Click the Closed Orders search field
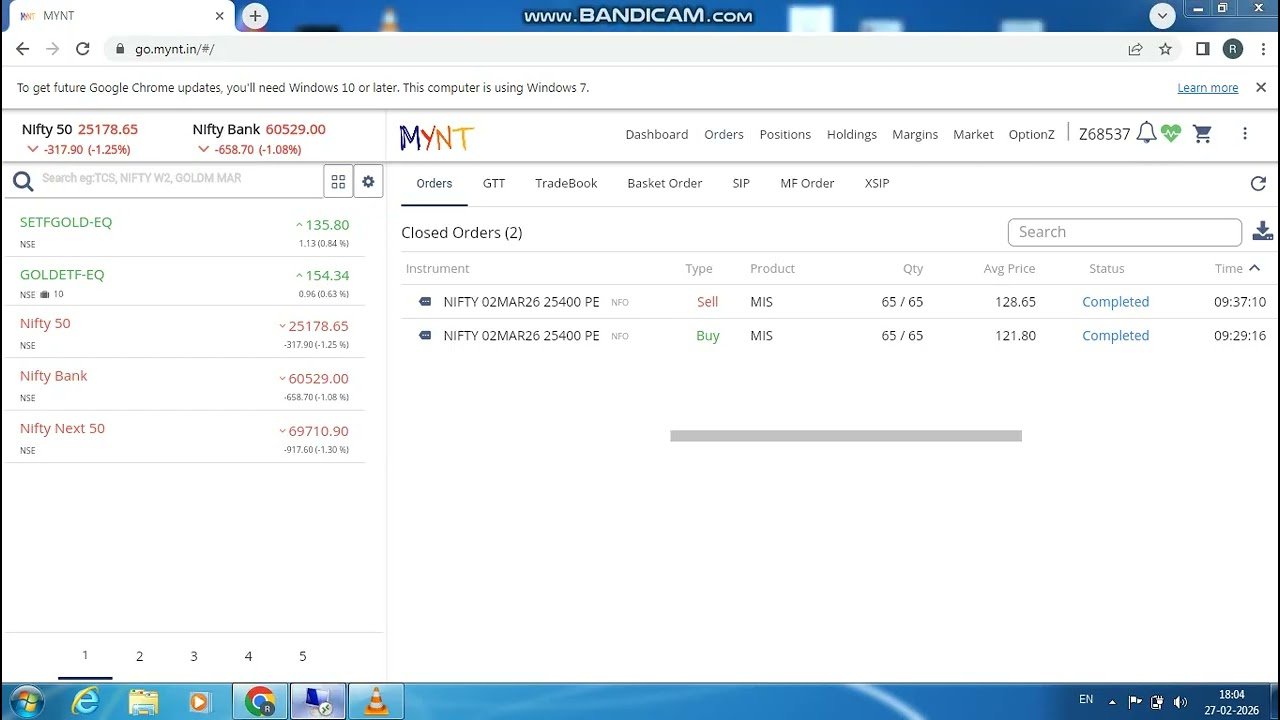The image size is (1280, 720). click(x=1124, y=231)
